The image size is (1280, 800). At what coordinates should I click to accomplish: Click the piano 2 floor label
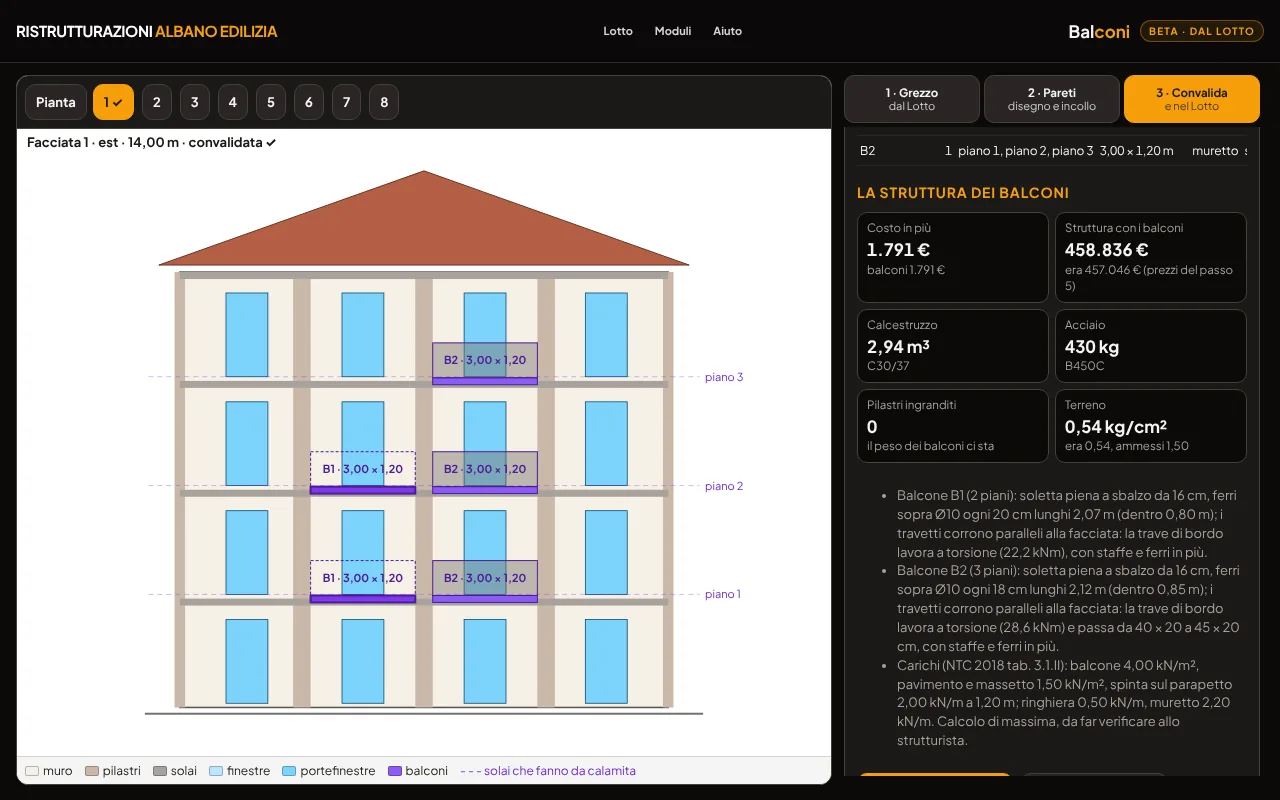[x=724, y=486]
